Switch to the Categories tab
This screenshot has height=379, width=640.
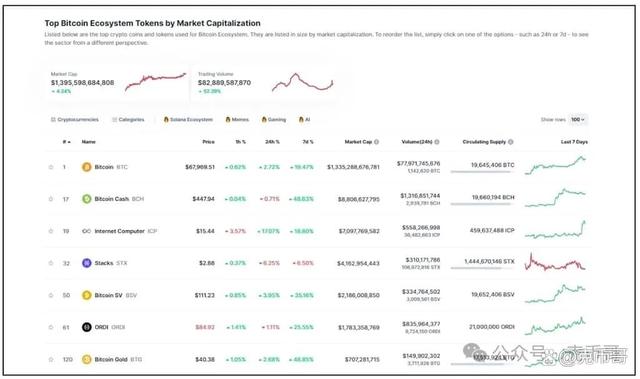tap(128, 120)
